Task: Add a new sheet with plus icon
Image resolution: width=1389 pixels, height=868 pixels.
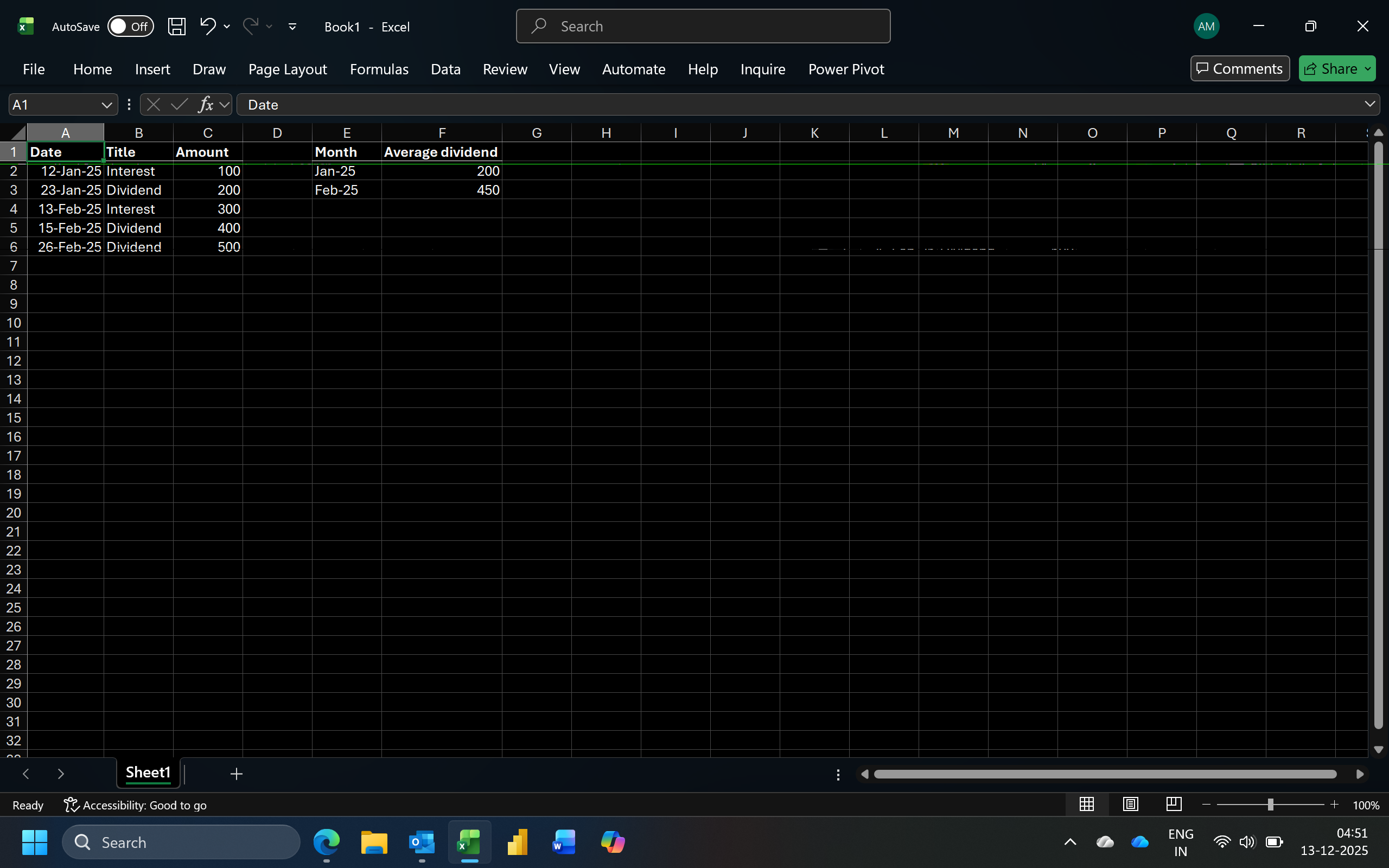Action: (x=237, y=774)
